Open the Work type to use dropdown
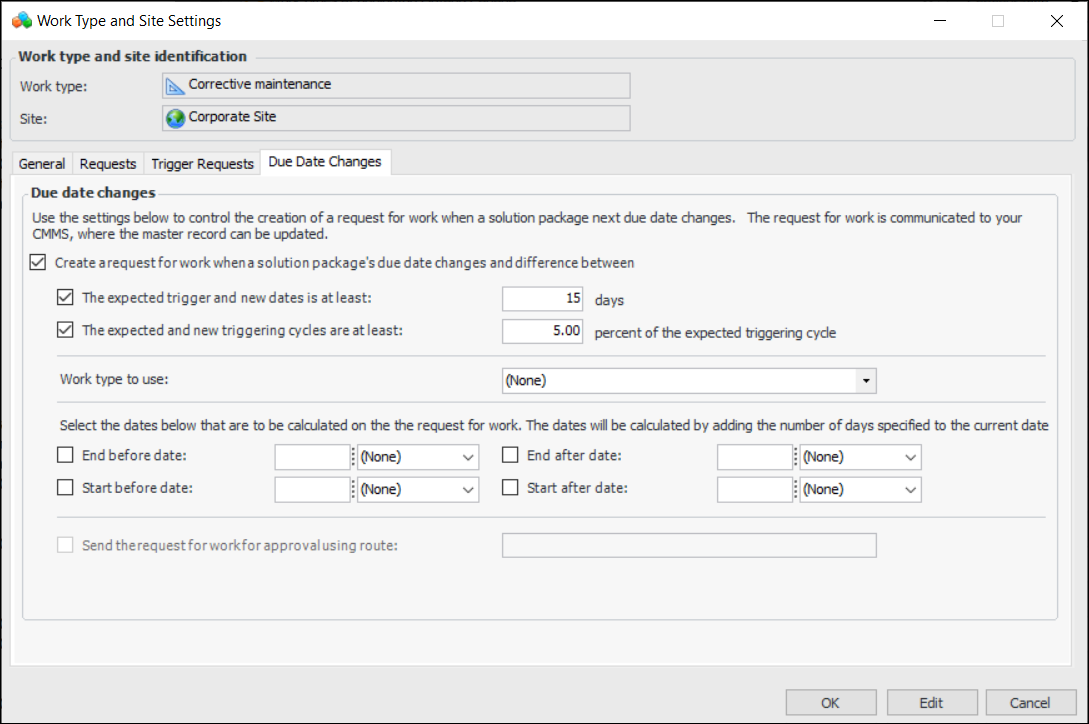The height and width of the screenshot is (724, 1089). coord(867,381)
